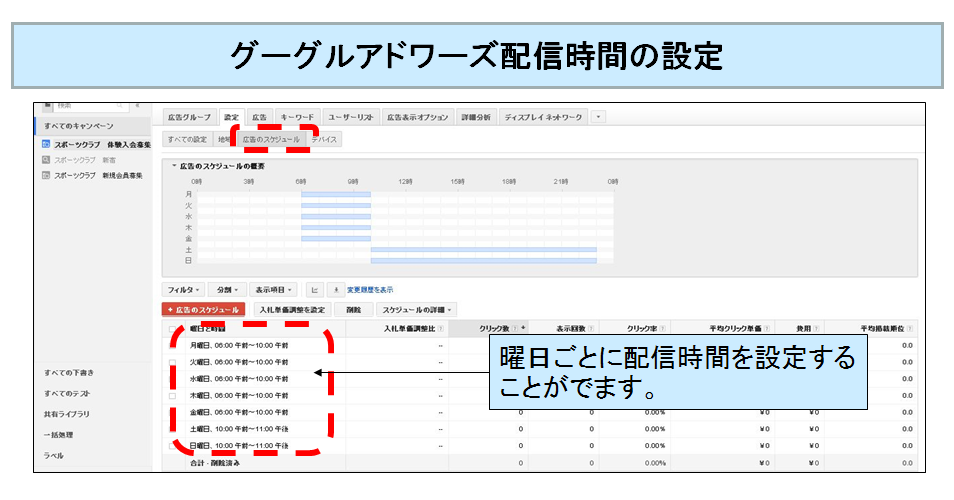This screenshot has width=954, height=500.
Task: Open help icon beside 平均掲載順位 header
Action: pos(910,328)
